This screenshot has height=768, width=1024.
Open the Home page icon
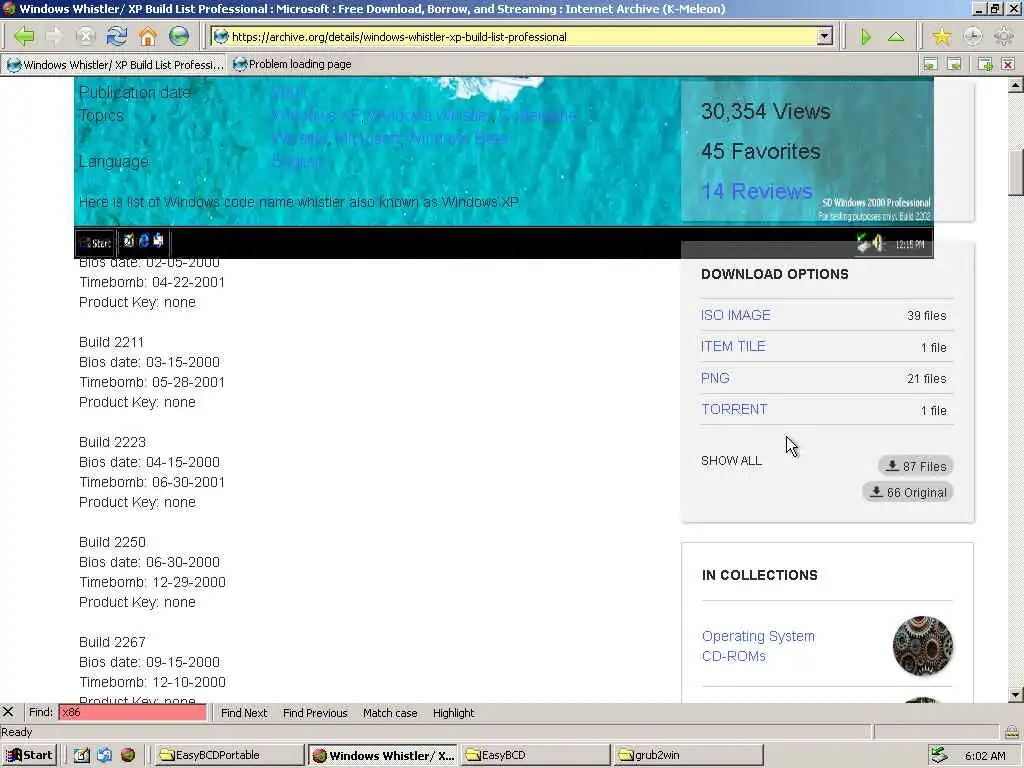(x=148, y=37)
